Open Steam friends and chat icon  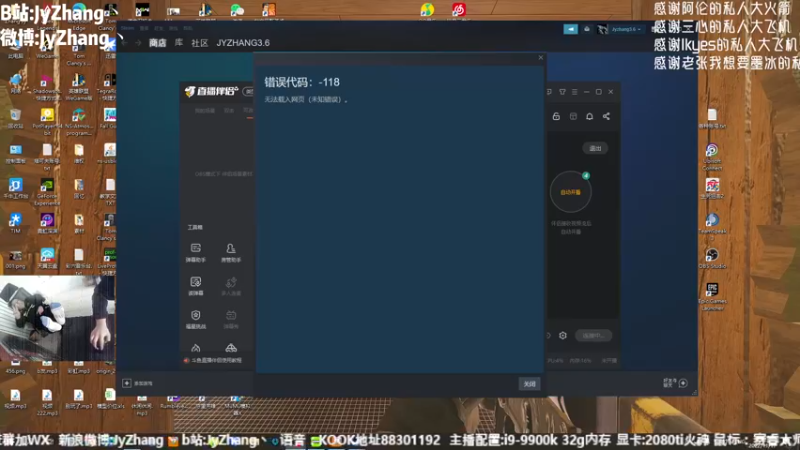683,383
